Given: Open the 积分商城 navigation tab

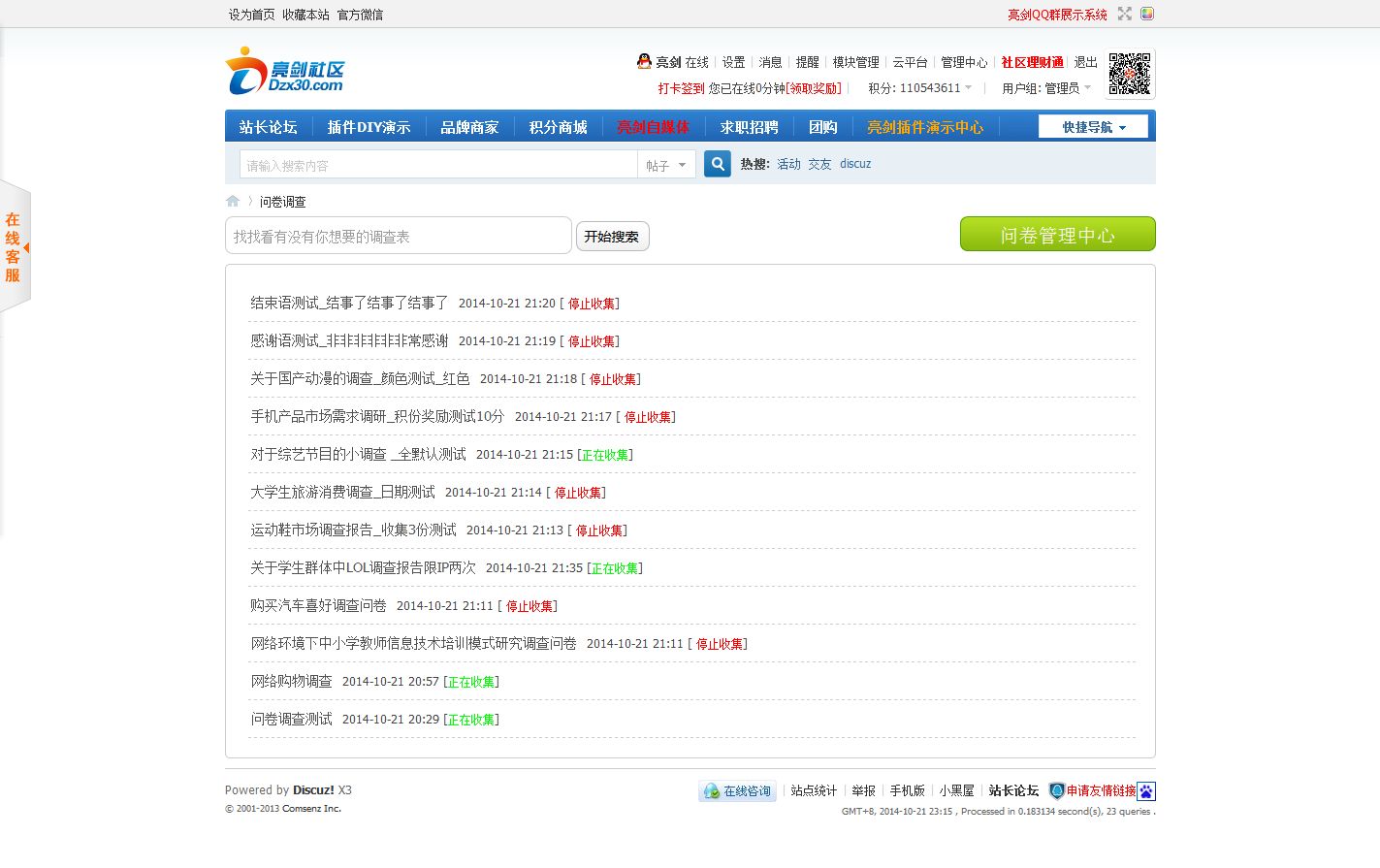Looking at the screenshot, I should [558, 127].
